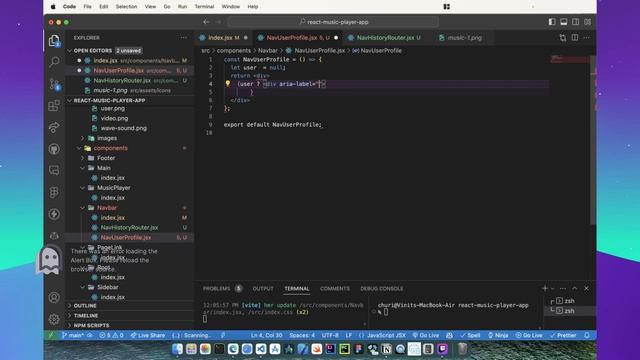Open the Selection menu
The height and width of the screenshot is (360, 640).
[126, 7]
